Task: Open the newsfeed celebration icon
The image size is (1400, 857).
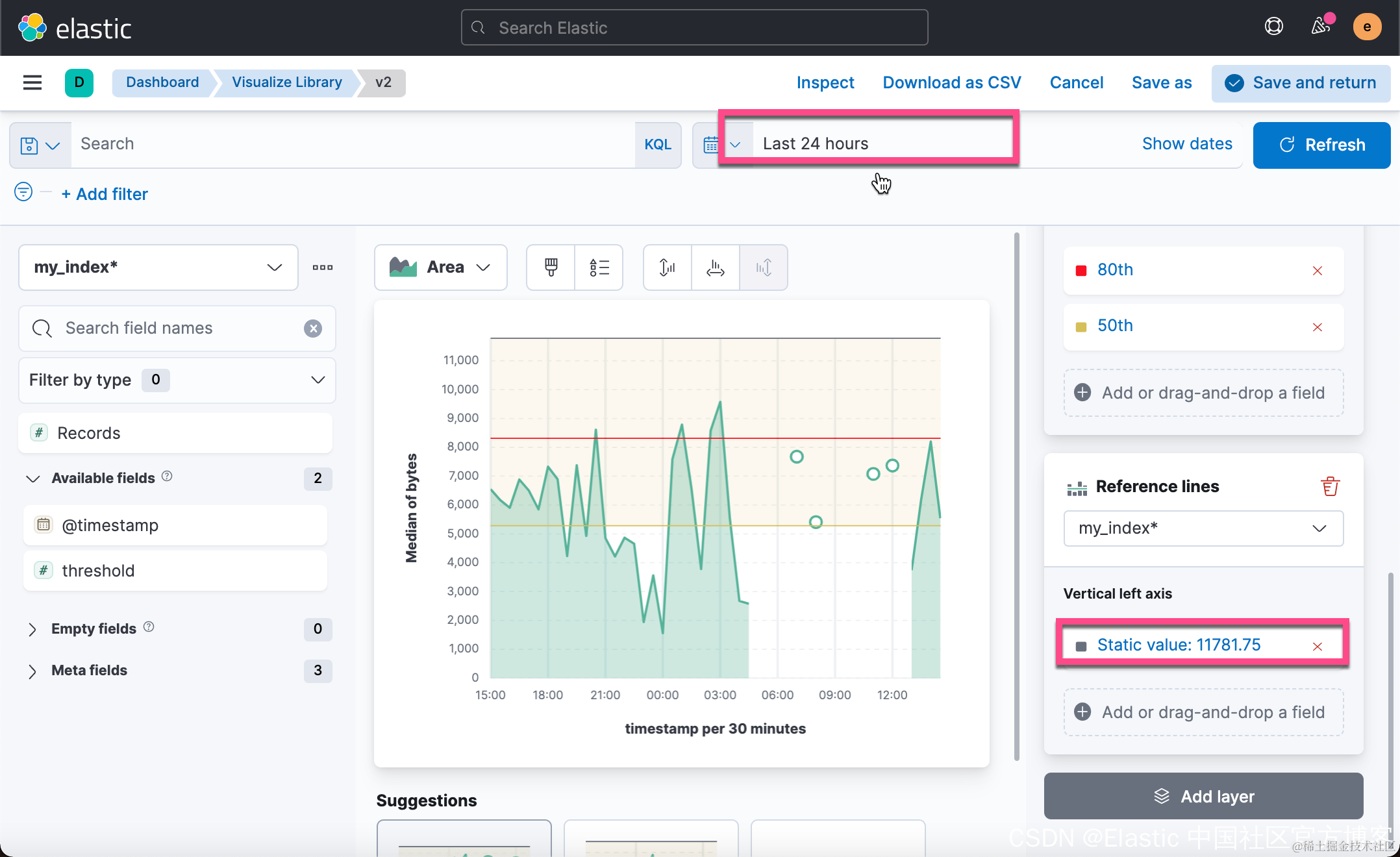Action: tap(1320, 27)
